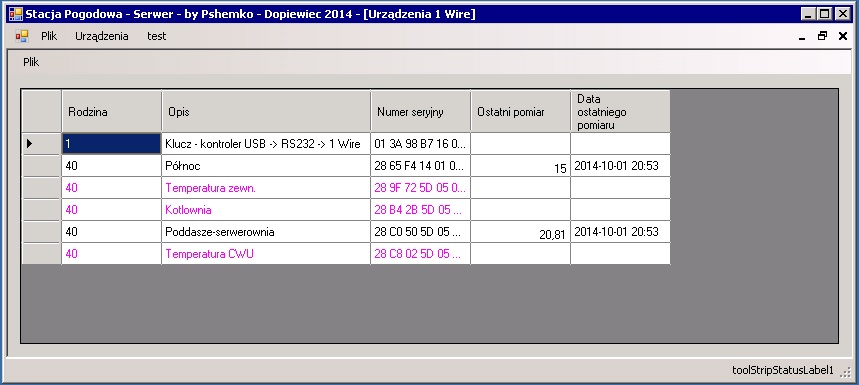Sort by the Opis column header
The width and height of the screenshot is (859, 385).
click(x=266, y=112)
